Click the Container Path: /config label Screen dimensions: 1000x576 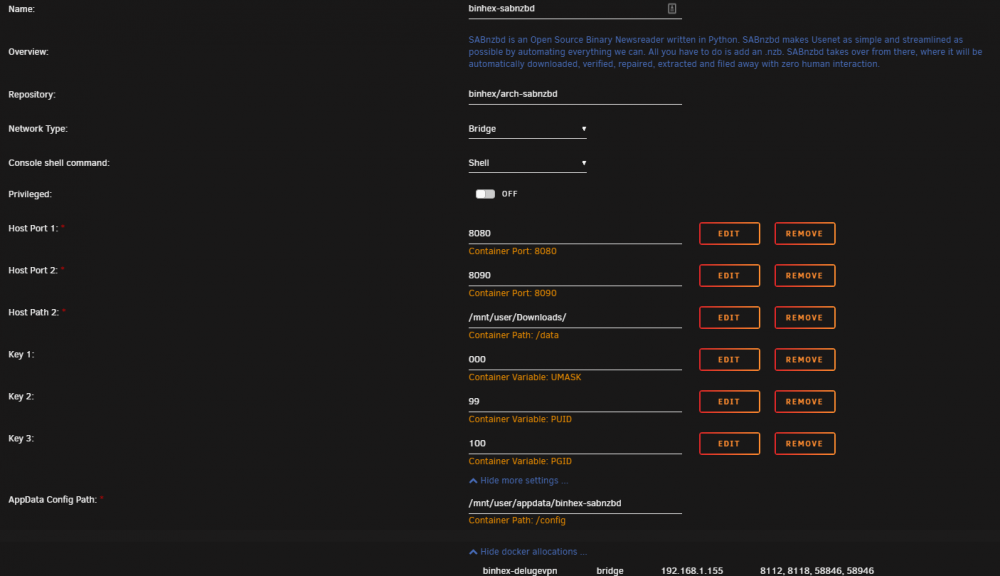[517, 521]
